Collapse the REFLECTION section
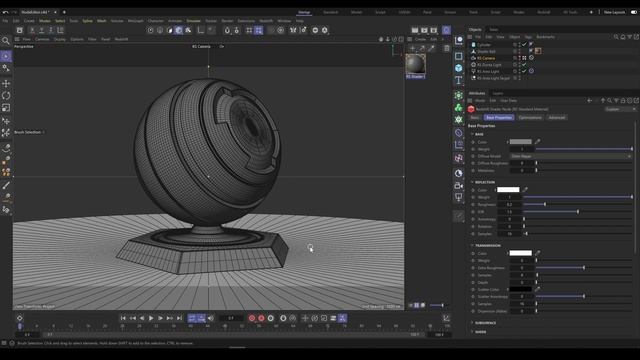This screenshot has width=640, height=360. point(472,182)
